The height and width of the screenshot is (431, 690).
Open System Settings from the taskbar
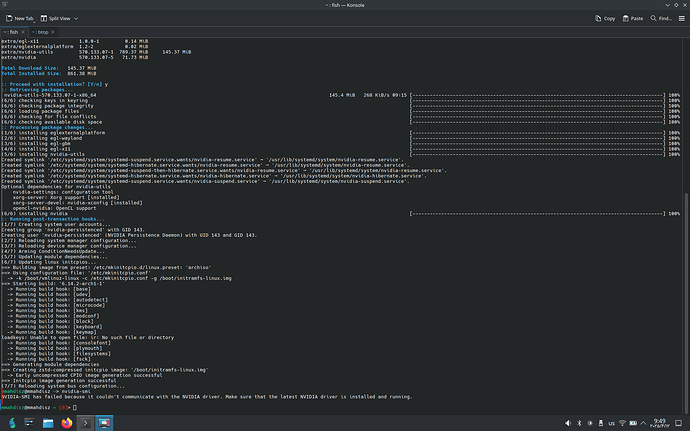[29, 423]
